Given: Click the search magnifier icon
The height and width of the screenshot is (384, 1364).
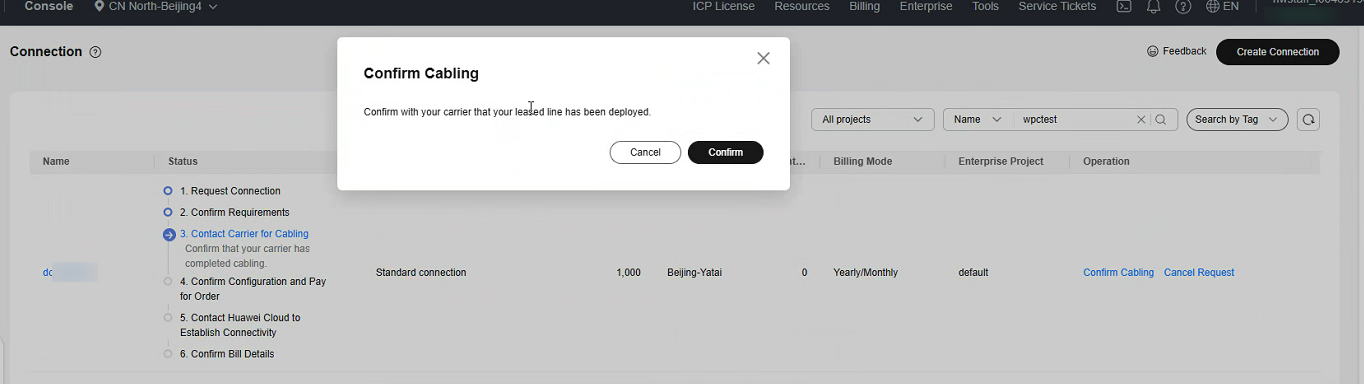Looking at the screenshot, I should pos(1161,119).
